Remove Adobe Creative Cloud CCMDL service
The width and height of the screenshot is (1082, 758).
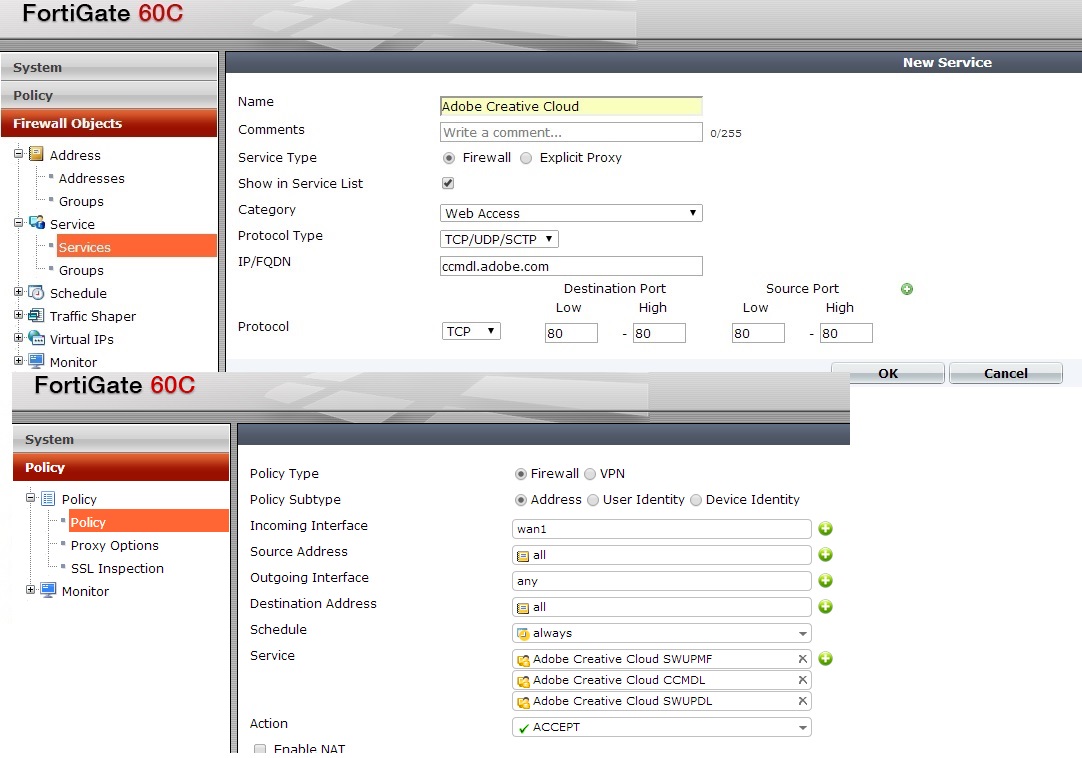click(803, 680)
